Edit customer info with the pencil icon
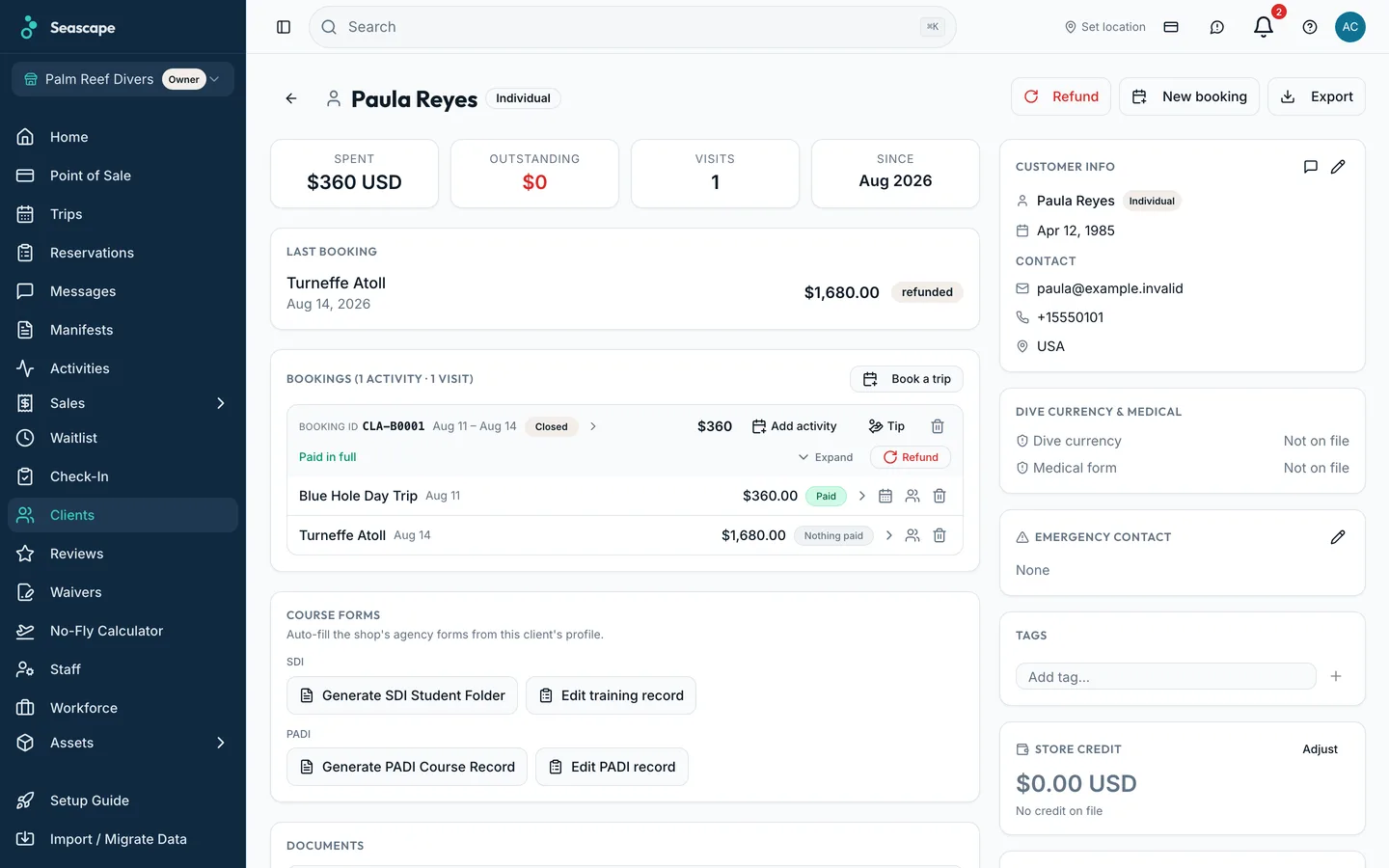Screen dimensions: 1389x868 click(x=1338, y=167)
